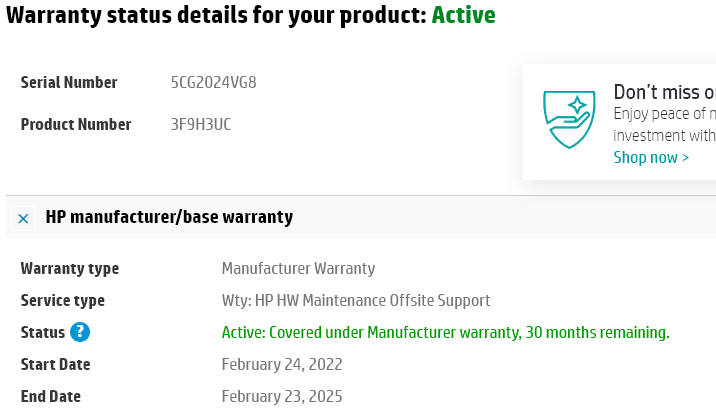This screenshot has width=716, height=415.
Task: Click the green Active coverage status message
Action: click(x=445, y=332)
